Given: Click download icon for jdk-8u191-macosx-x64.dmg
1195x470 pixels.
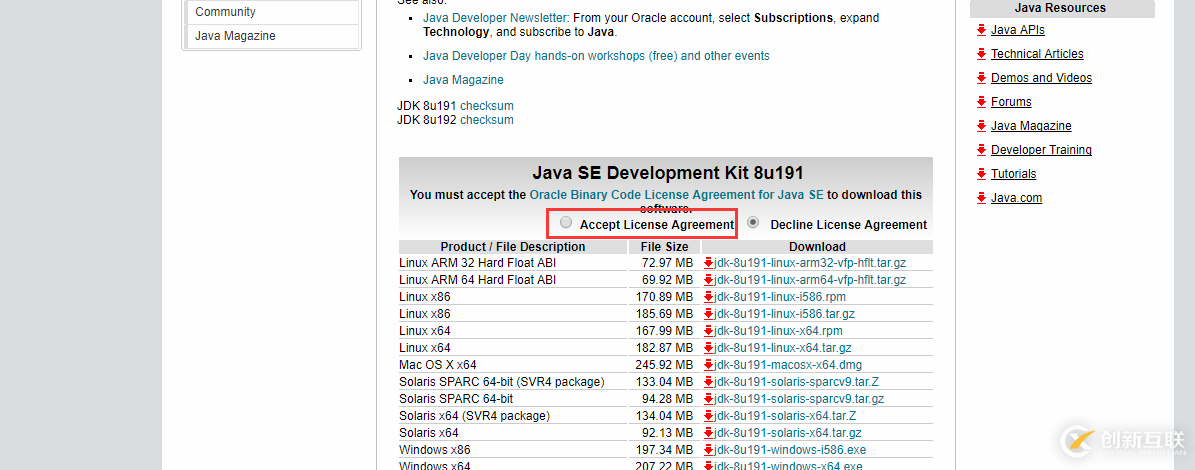Looking at the screenshot, I should pyautogui.click(x=709, y=365).
